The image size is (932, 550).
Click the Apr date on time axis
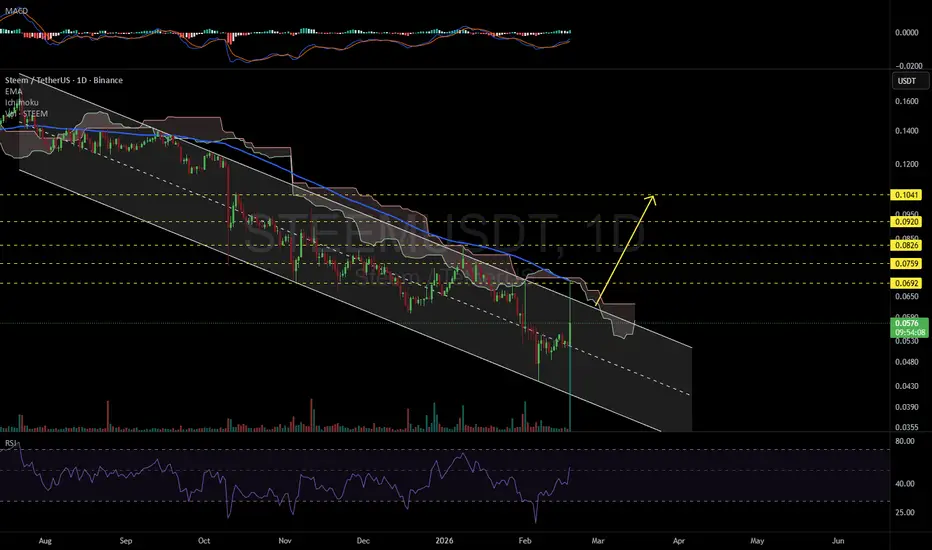click(x=679, y=541)
